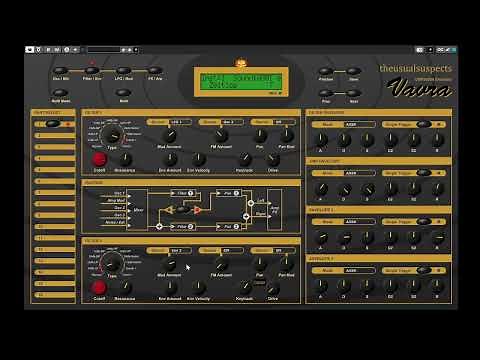Toggle the Multi Mode button
480x360 pixels.
pyautogui.click(x=61, y=93)
